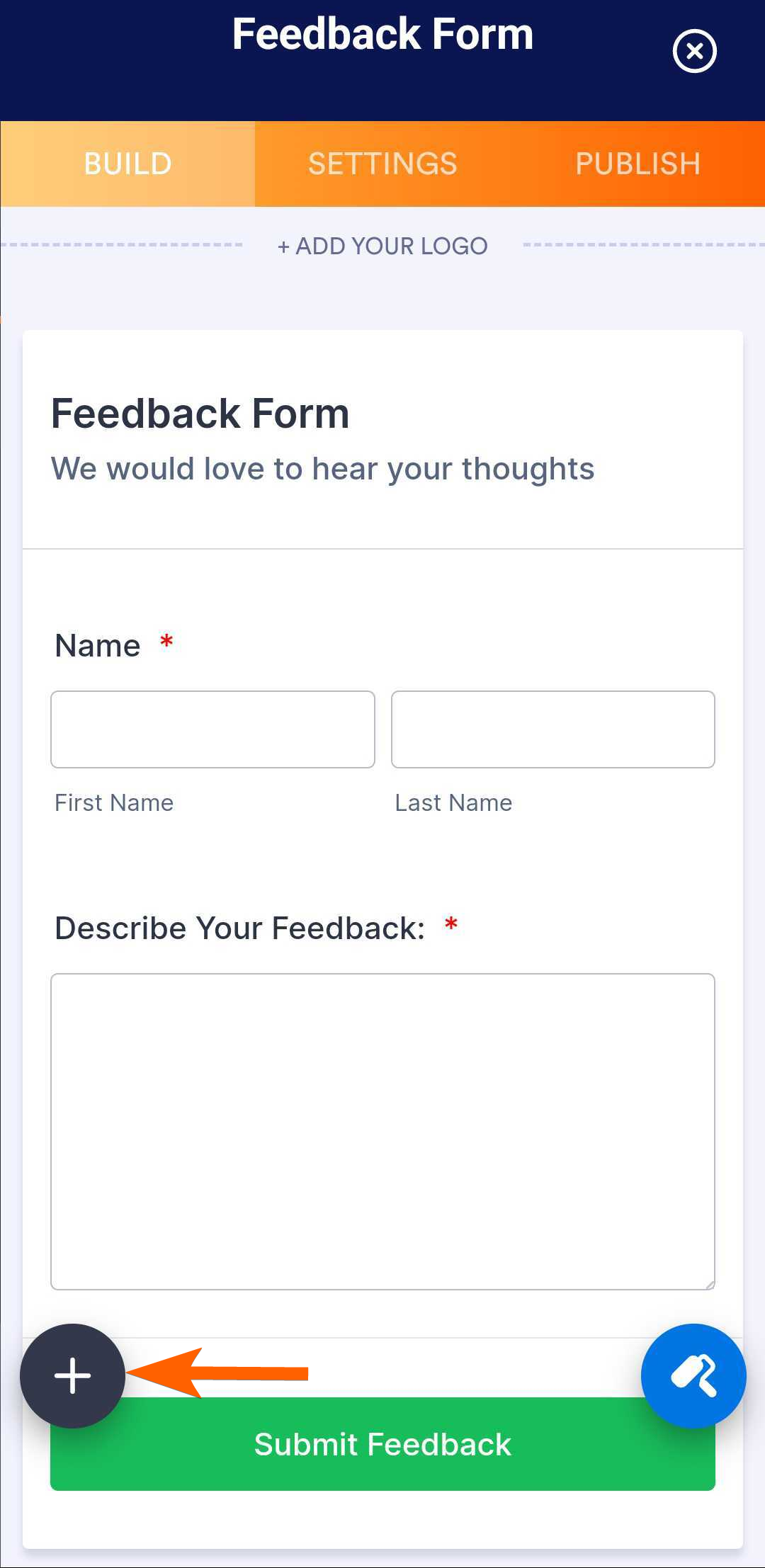Click the First Name sublabel text
Image resolution: width=765 pixels, height=1568 pixels.
[x=114, y=802]
